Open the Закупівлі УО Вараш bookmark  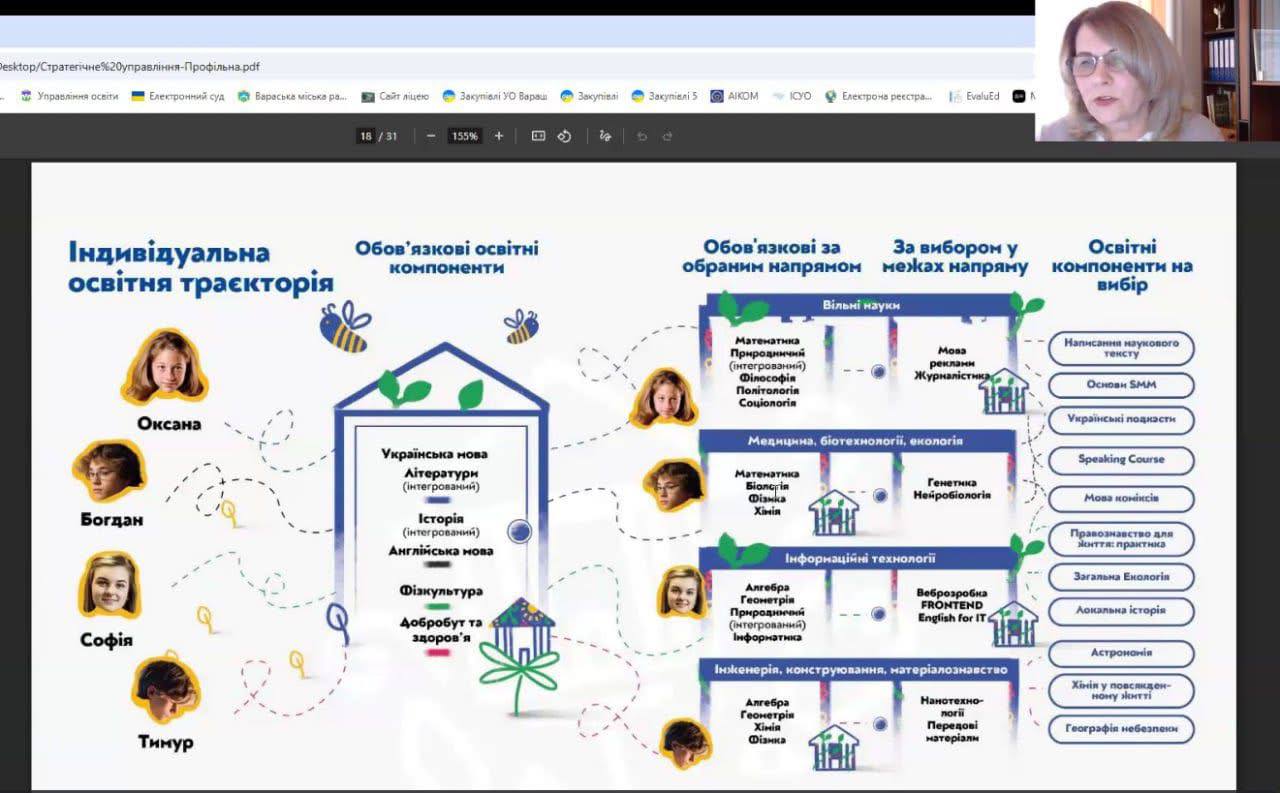click(x=494, y=96)
